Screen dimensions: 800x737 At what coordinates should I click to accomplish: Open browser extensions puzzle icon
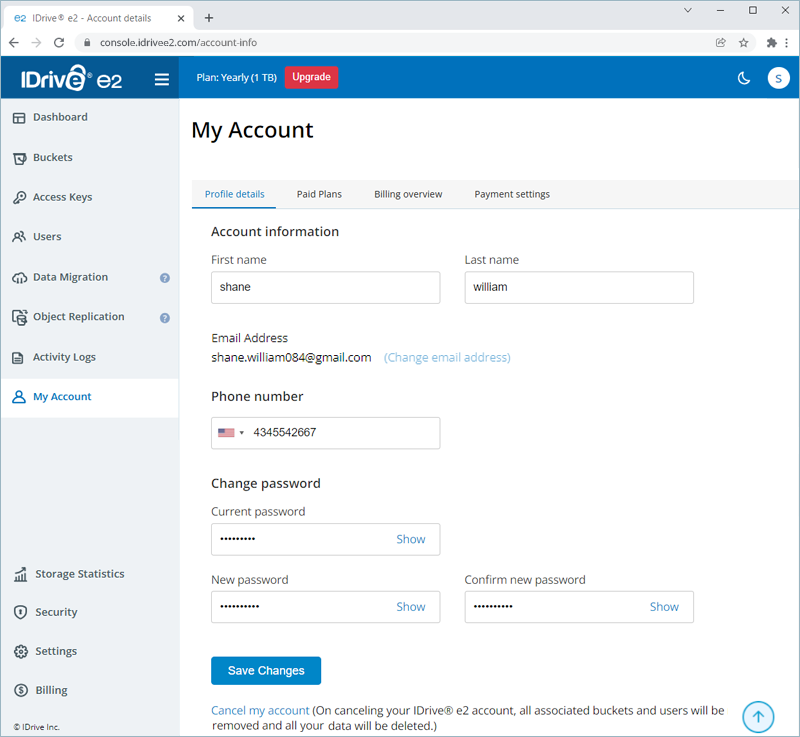771,43
